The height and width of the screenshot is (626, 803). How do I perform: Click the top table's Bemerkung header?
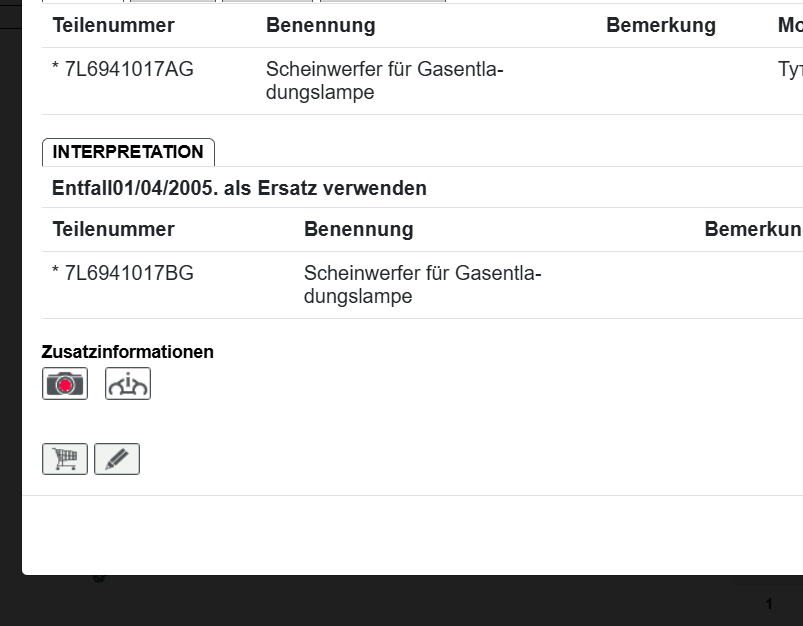click(x=660, y=26)
